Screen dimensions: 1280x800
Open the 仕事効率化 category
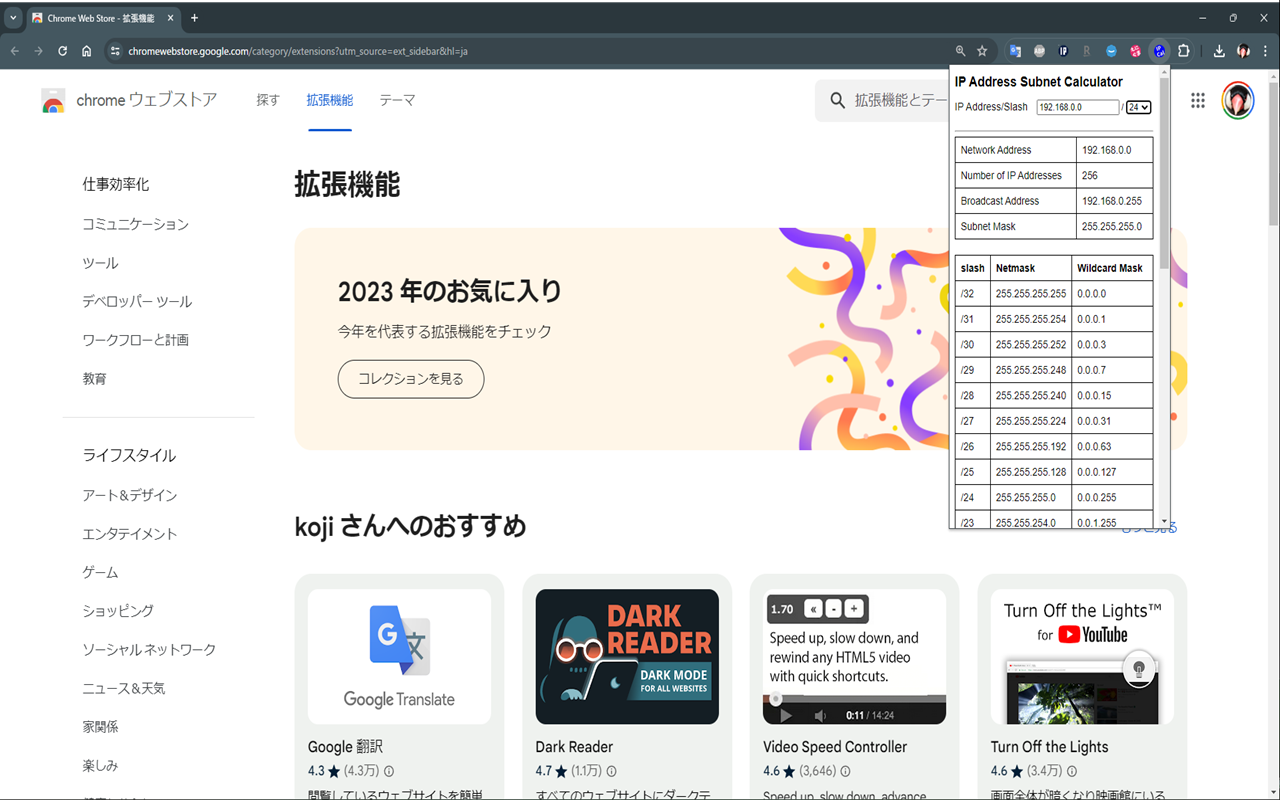point(116,185)
